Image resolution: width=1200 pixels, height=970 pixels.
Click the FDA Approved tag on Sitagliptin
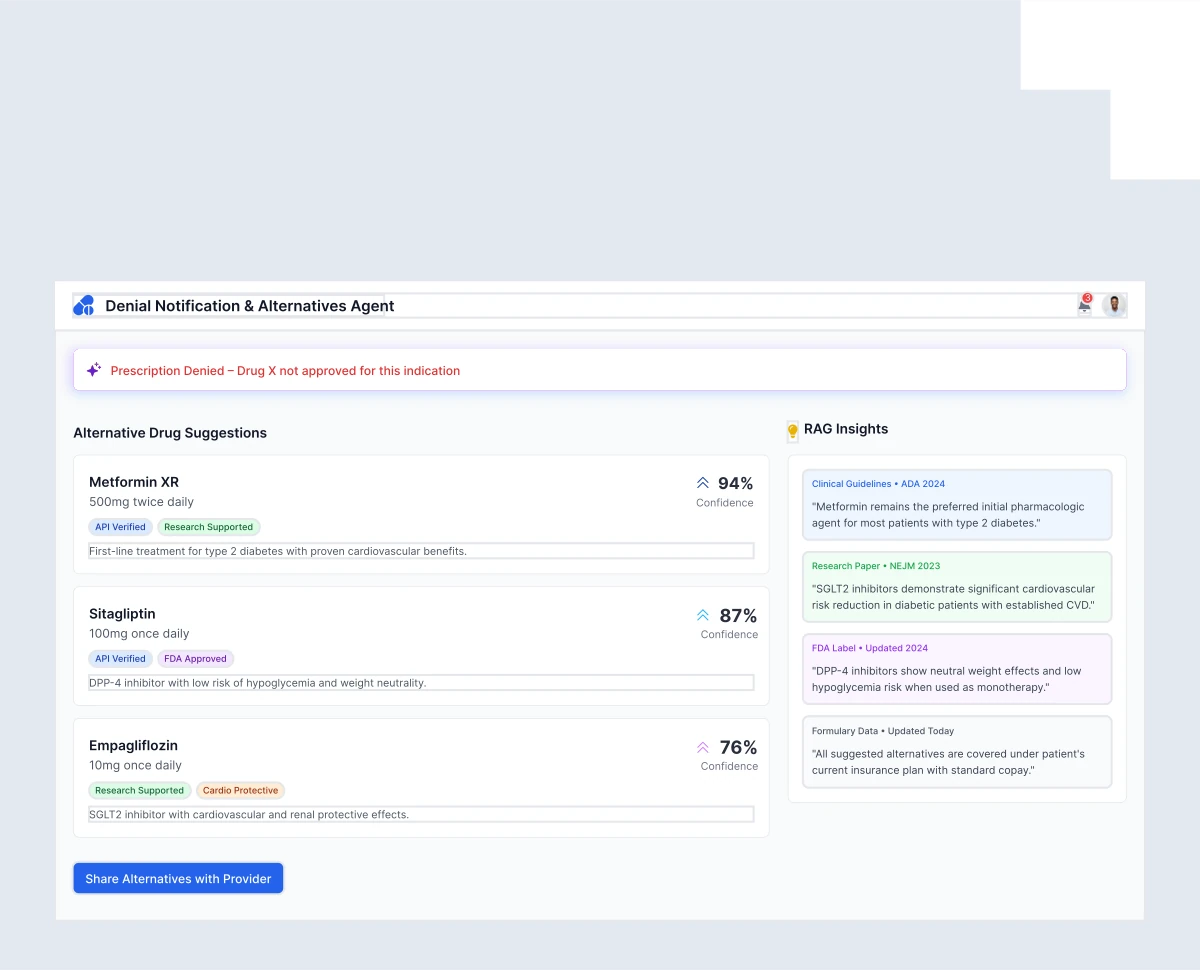click(195, 659)
